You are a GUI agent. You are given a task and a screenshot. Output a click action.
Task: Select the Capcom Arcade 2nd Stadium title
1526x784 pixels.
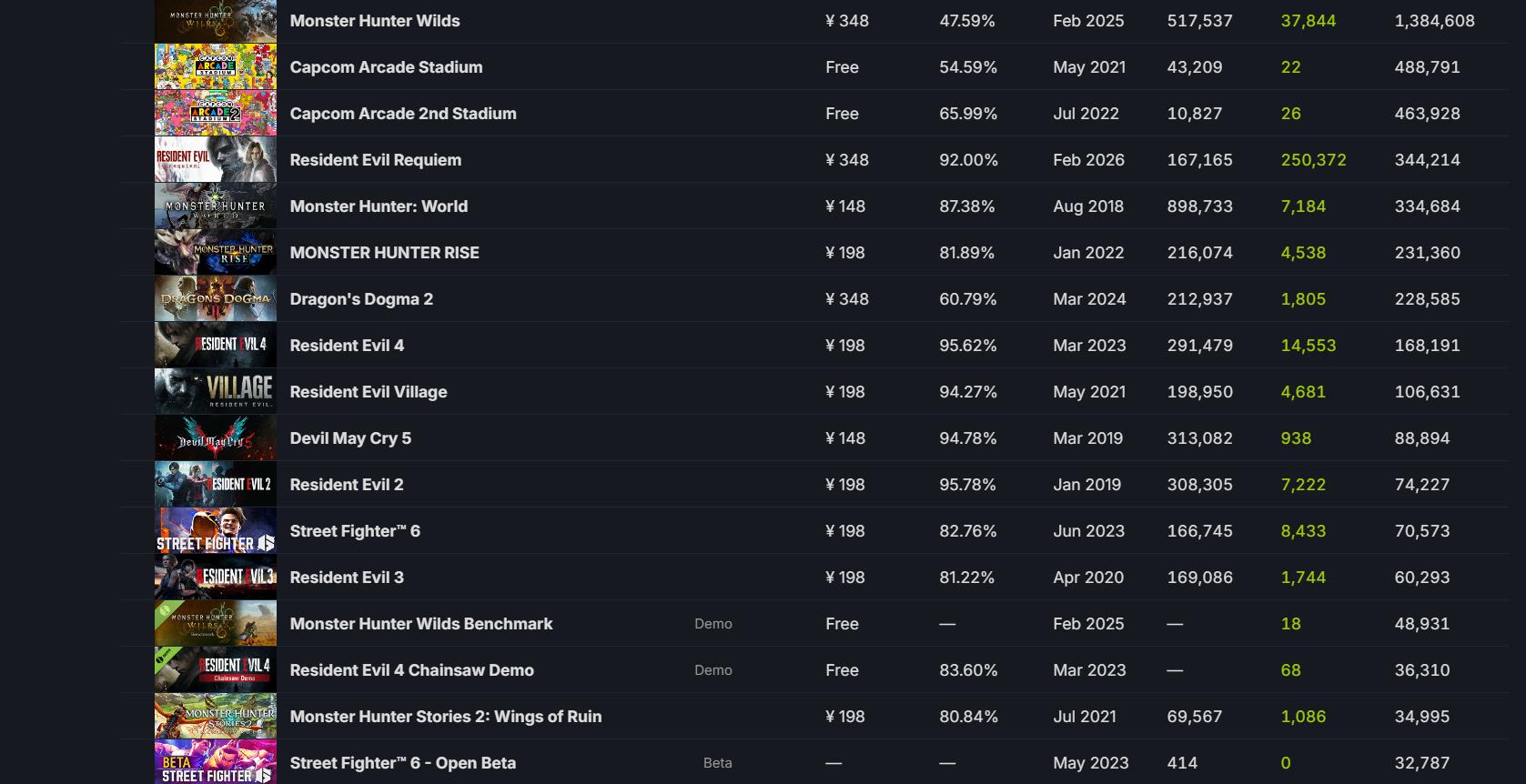pyautogui.click(x=403, y=114)
